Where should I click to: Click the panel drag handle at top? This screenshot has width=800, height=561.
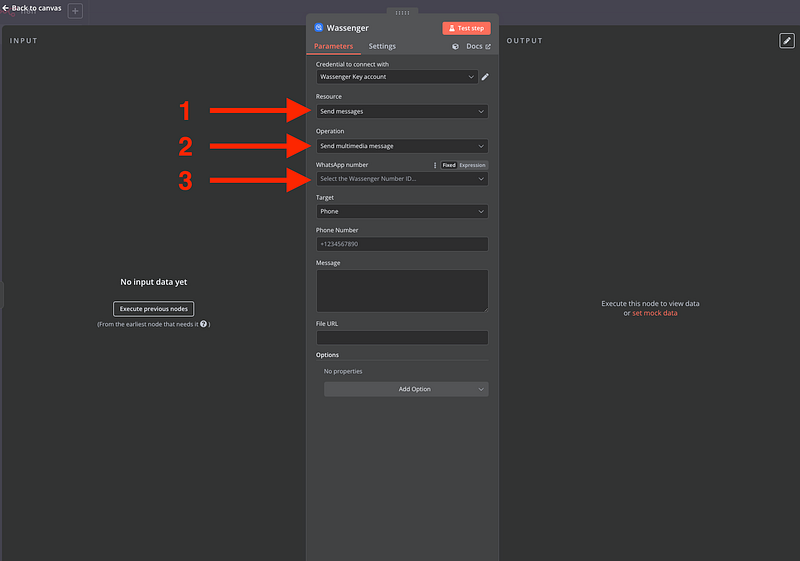402,13
